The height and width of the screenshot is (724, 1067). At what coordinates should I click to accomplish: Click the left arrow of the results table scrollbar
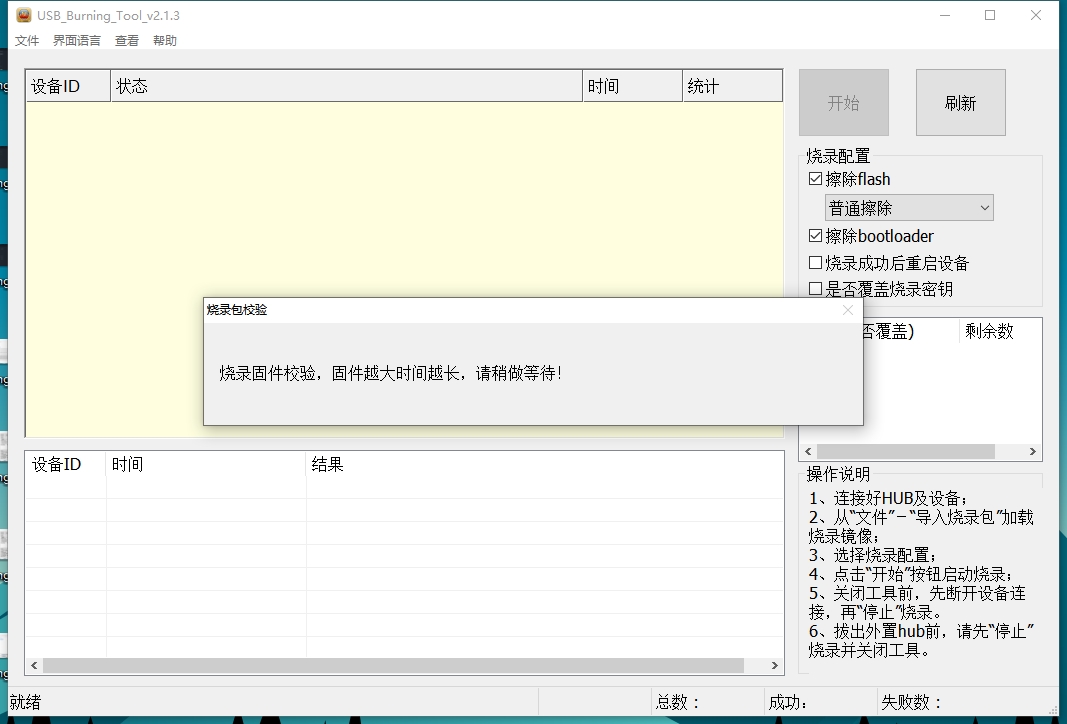[34, 665]
